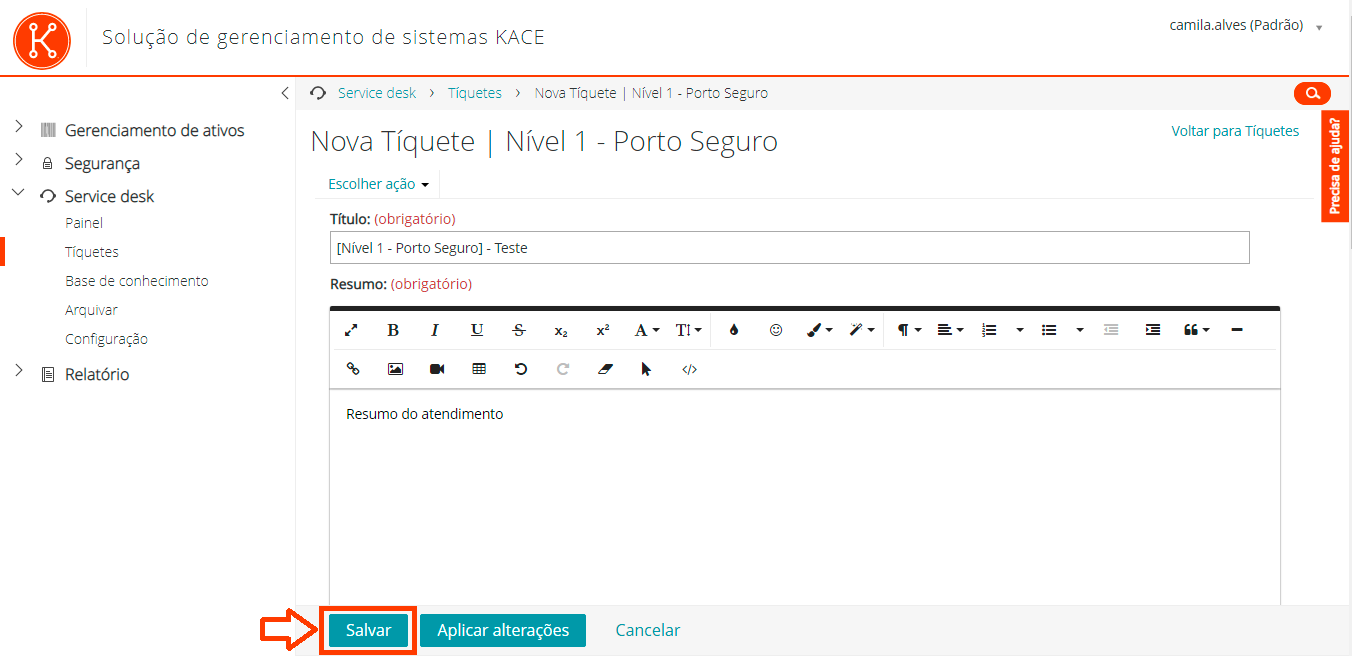Open the Arquivar menu item

tap(91, 310)
